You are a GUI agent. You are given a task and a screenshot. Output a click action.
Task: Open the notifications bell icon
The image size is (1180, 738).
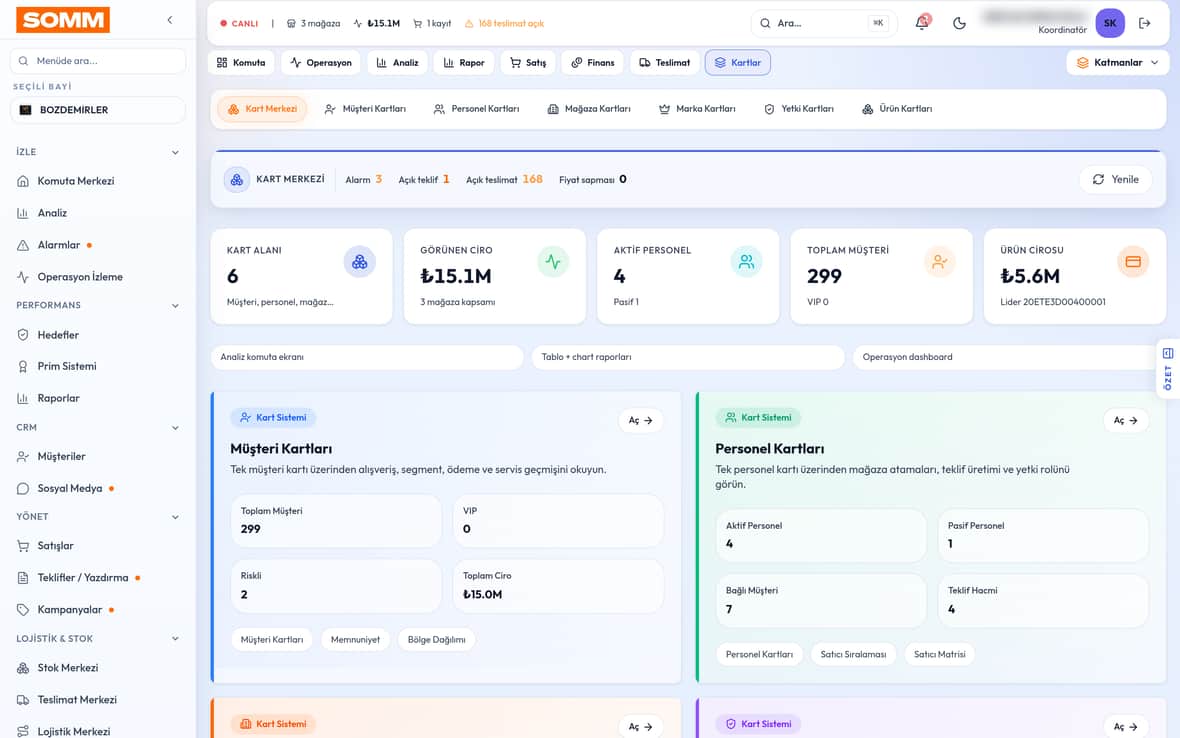(x=922, y=23)
